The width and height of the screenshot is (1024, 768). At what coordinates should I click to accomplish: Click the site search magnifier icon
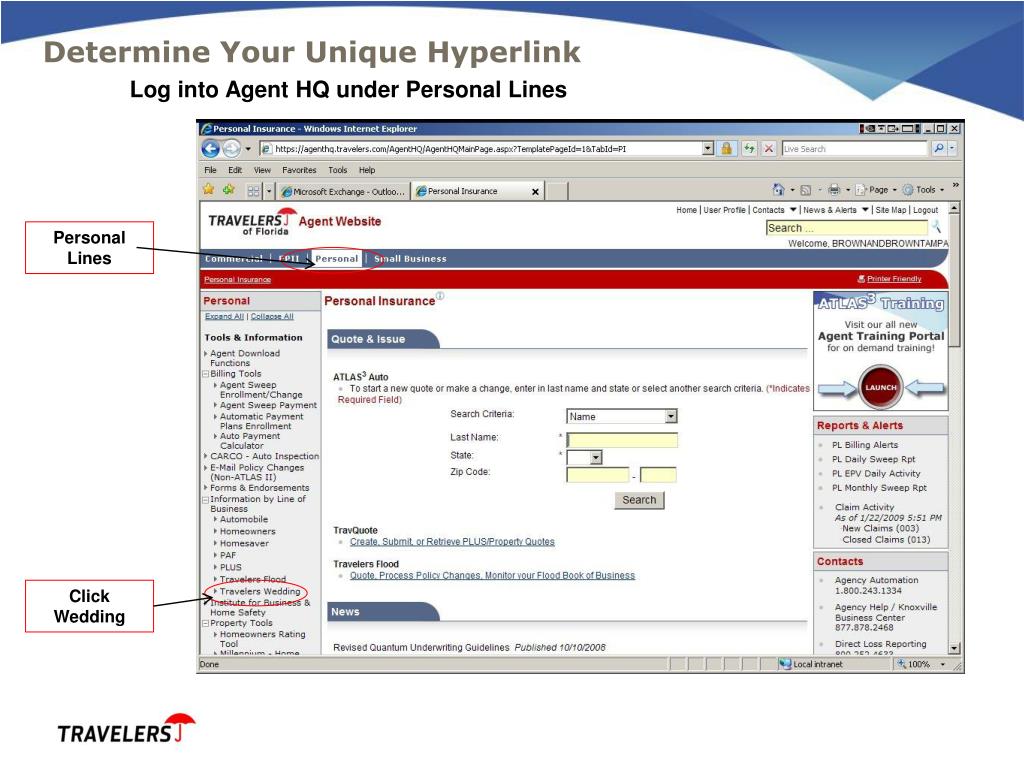point(936,227)
